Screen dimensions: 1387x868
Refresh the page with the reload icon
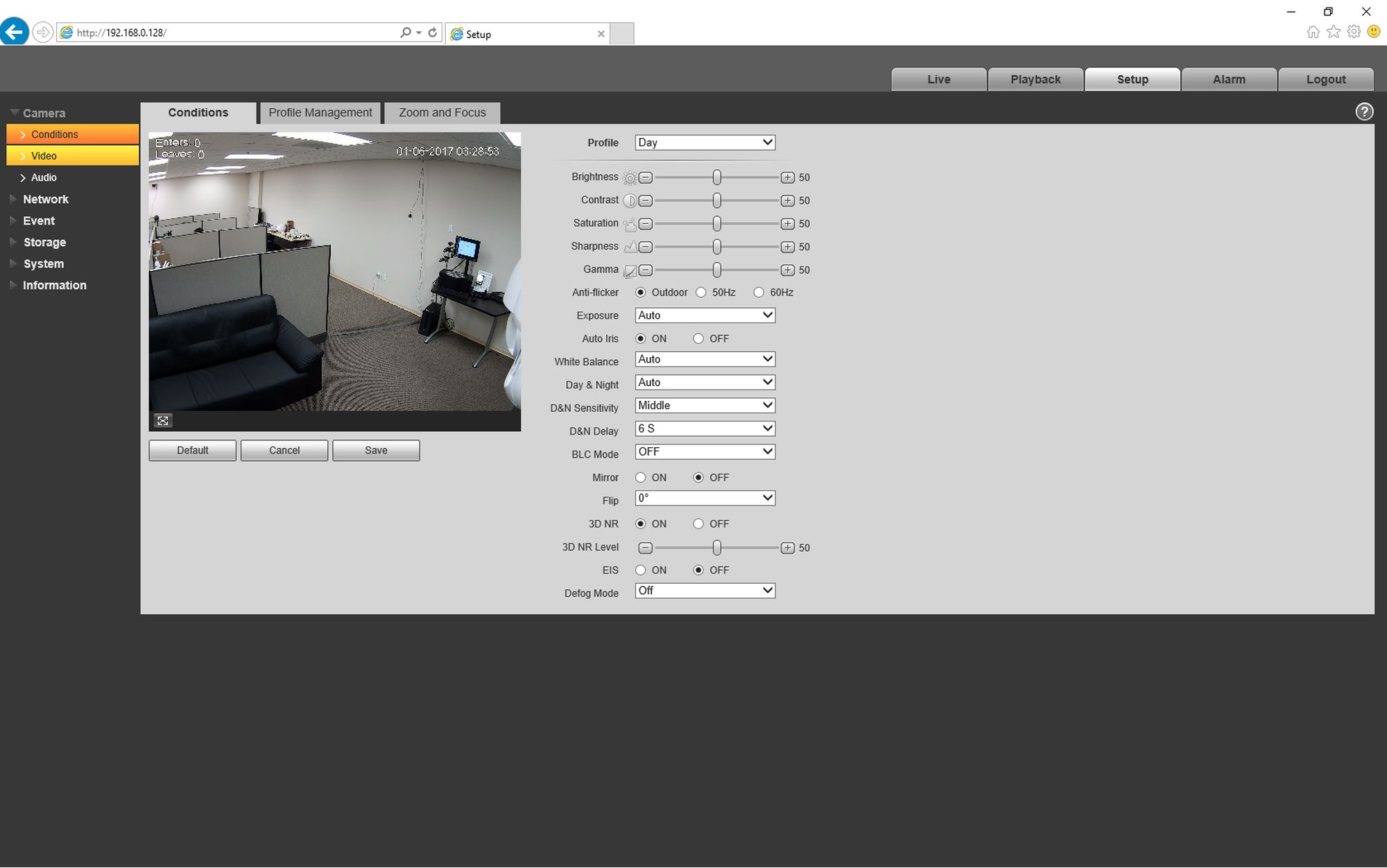[x=433, y=33]
